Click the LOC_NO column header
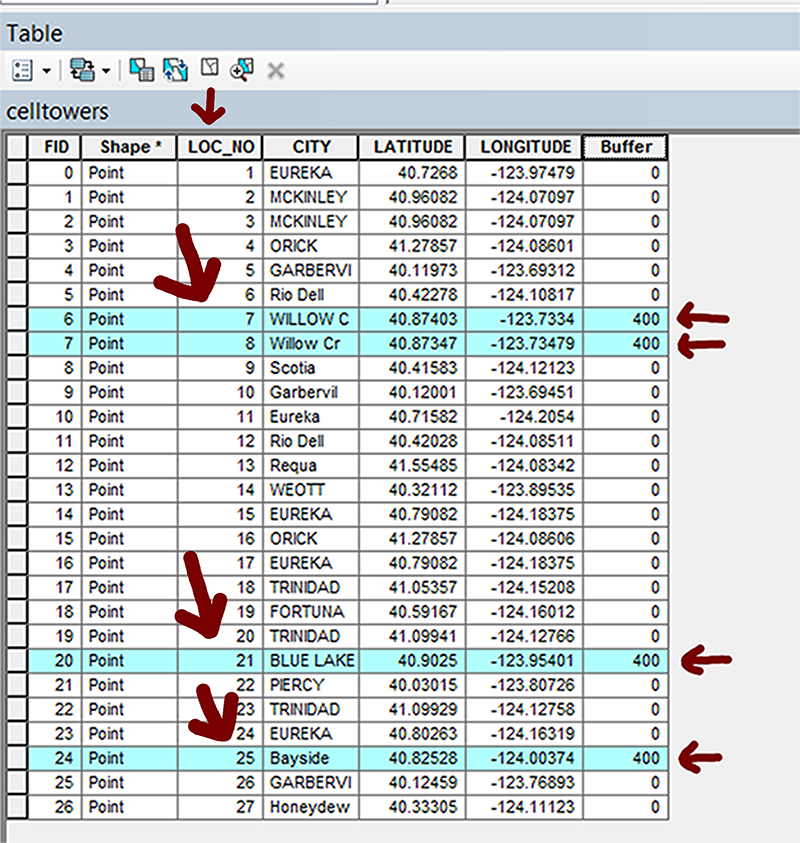 tap(220, 147)
